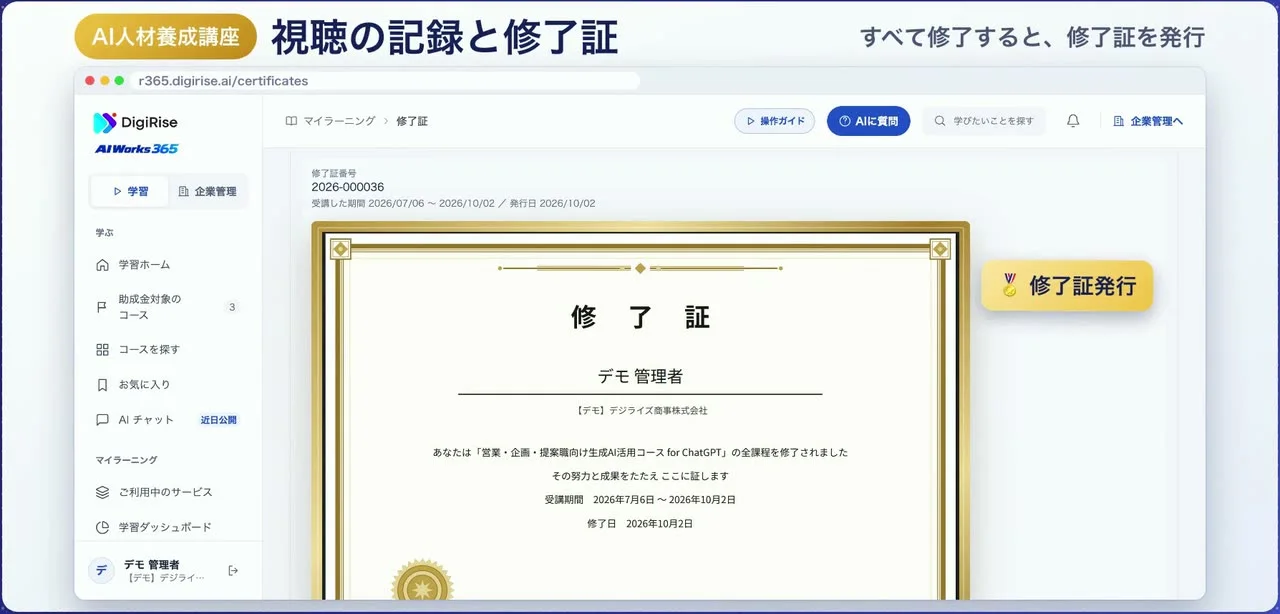The image size is (1280, 614).
Task: Click the magnifier icon in the search box
Action: pos(940,121)
